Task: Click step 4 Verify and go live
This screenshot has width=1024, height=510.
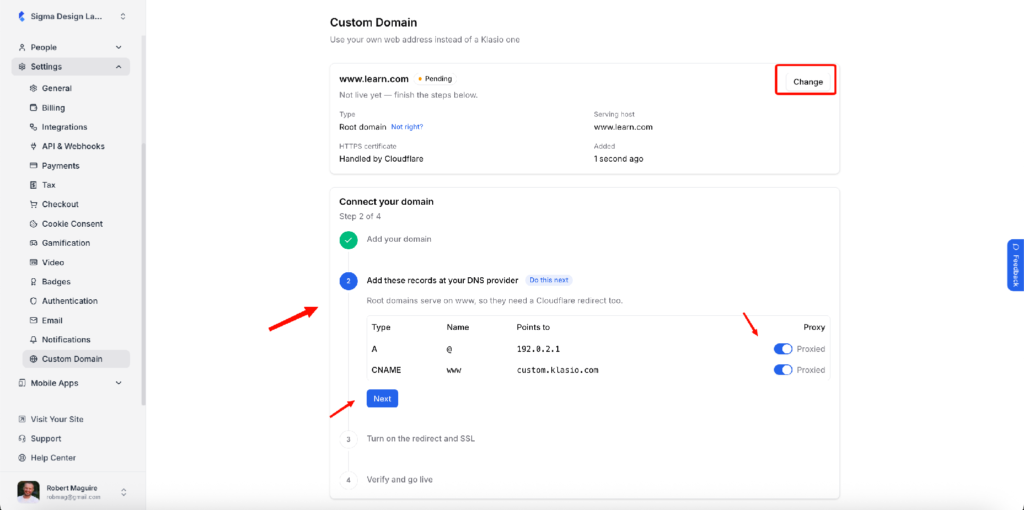Action: pyautogui.click(x=400, y=479)
